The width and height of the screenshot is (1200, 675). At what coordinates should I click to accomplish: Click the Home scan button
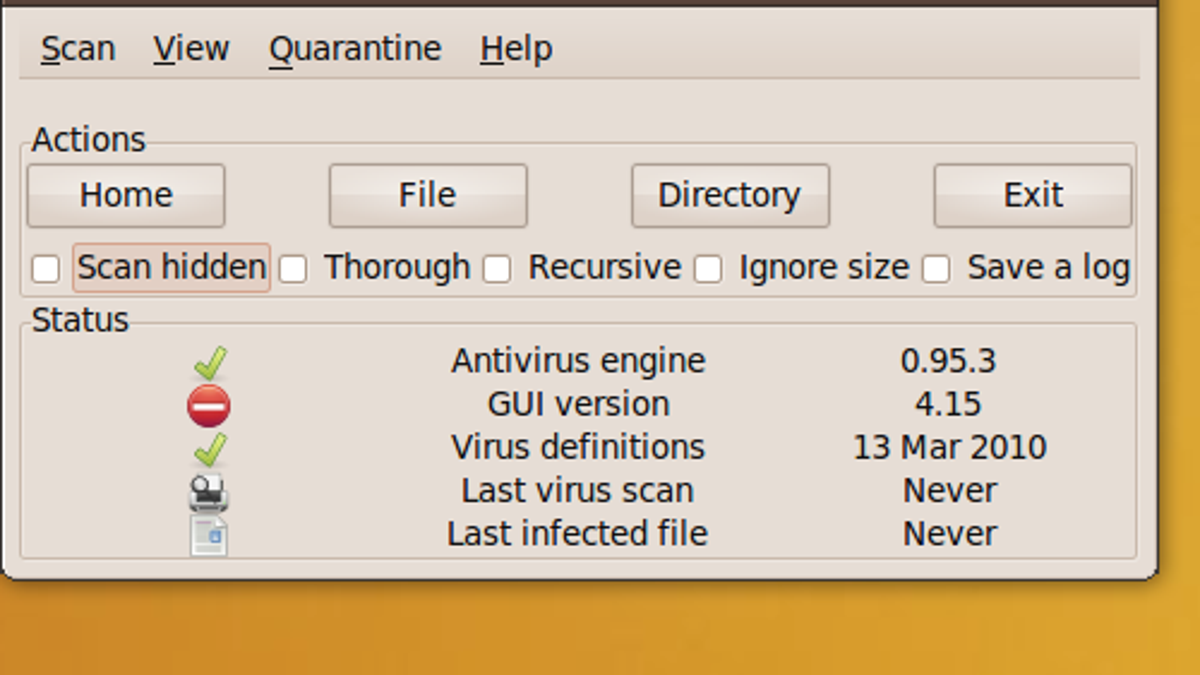click(126, 195)
